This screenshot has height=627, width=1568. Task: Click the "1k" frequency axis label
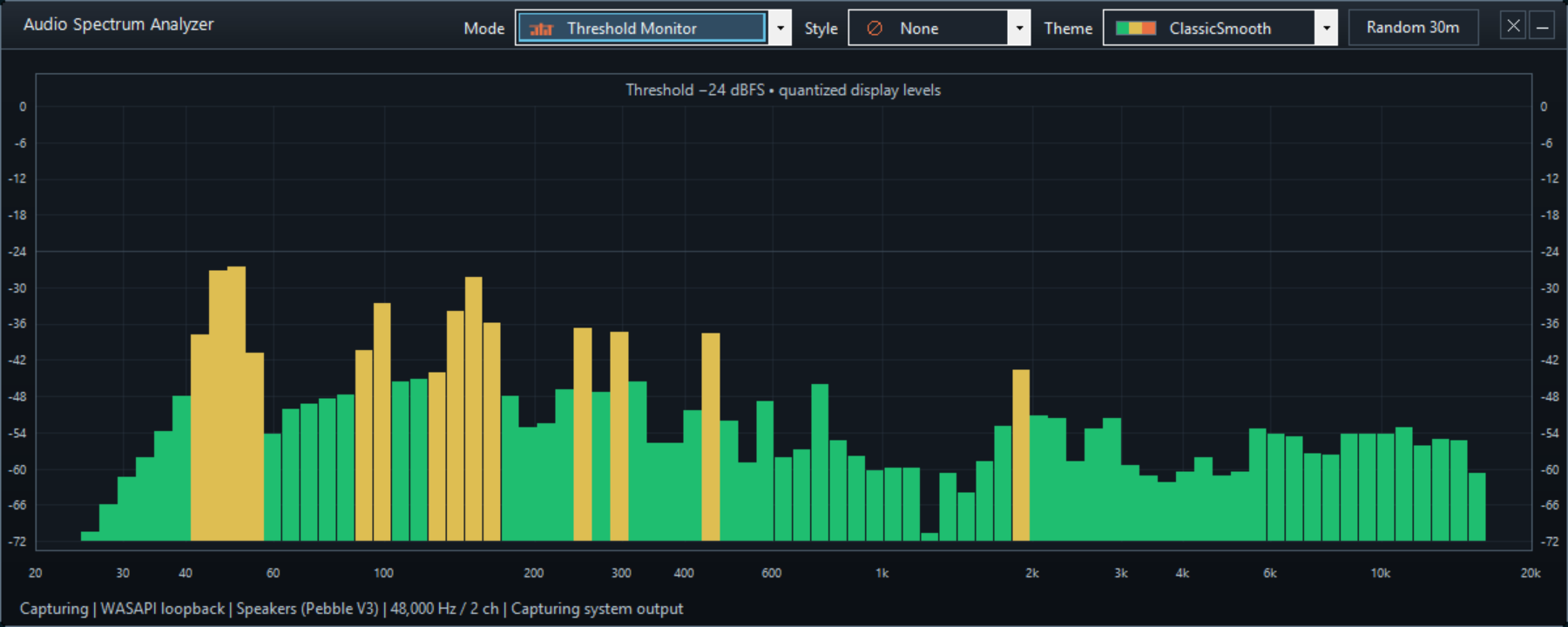point(882,573)
